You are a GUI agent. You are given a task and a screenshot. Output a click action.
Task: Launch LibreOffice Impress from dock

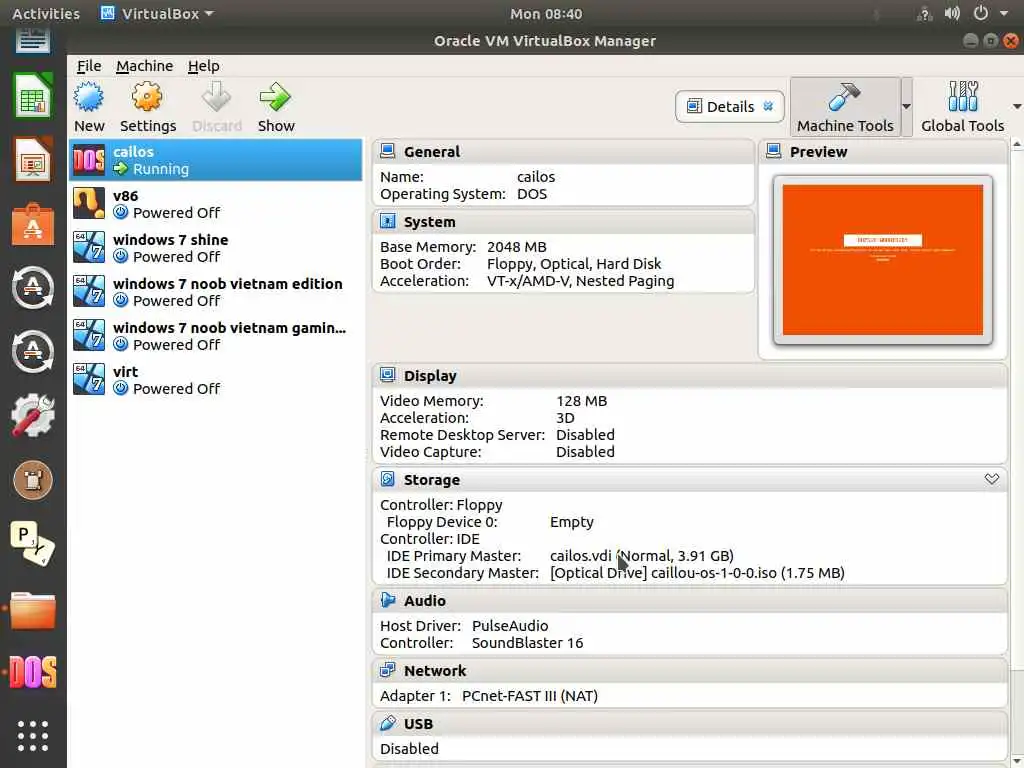[x=33, y=160]
